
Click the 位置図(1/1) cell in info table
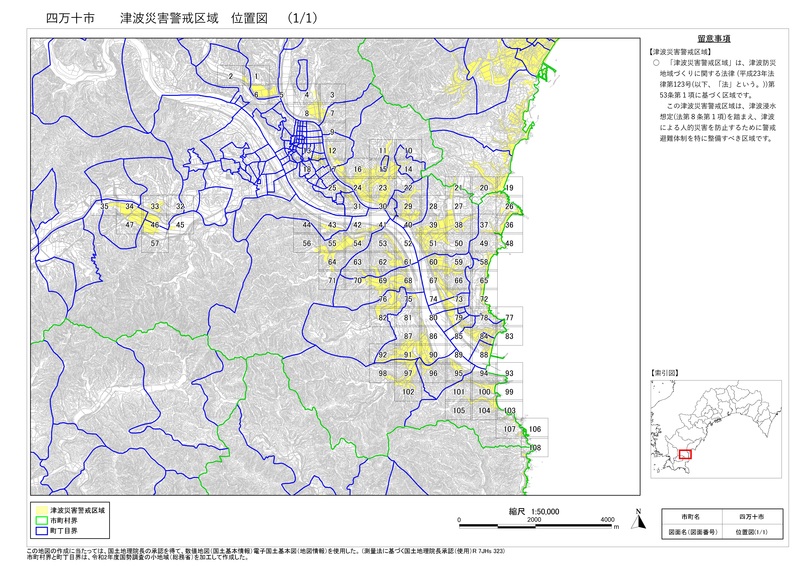coord(751,531)
